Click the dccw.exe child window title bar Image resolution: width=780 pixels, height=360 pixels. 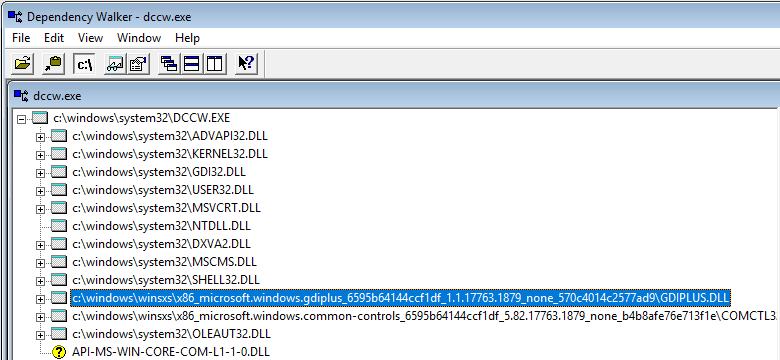395,95
